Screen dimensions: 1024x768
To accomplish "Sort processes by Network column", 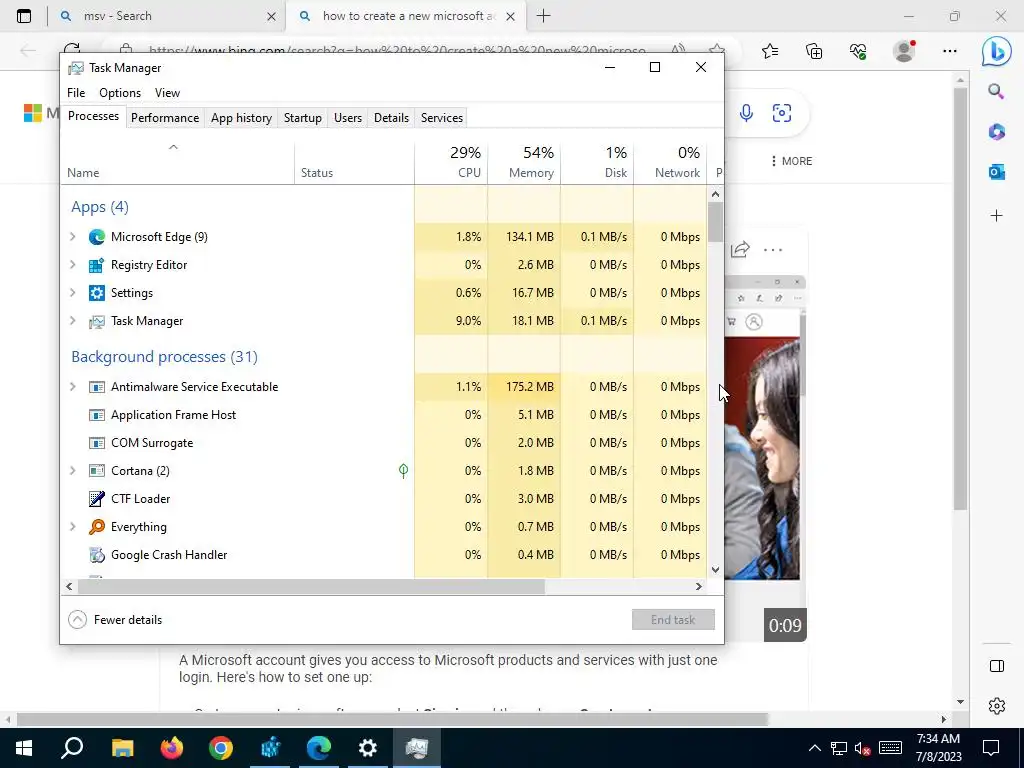I will (x=671, y=162).
